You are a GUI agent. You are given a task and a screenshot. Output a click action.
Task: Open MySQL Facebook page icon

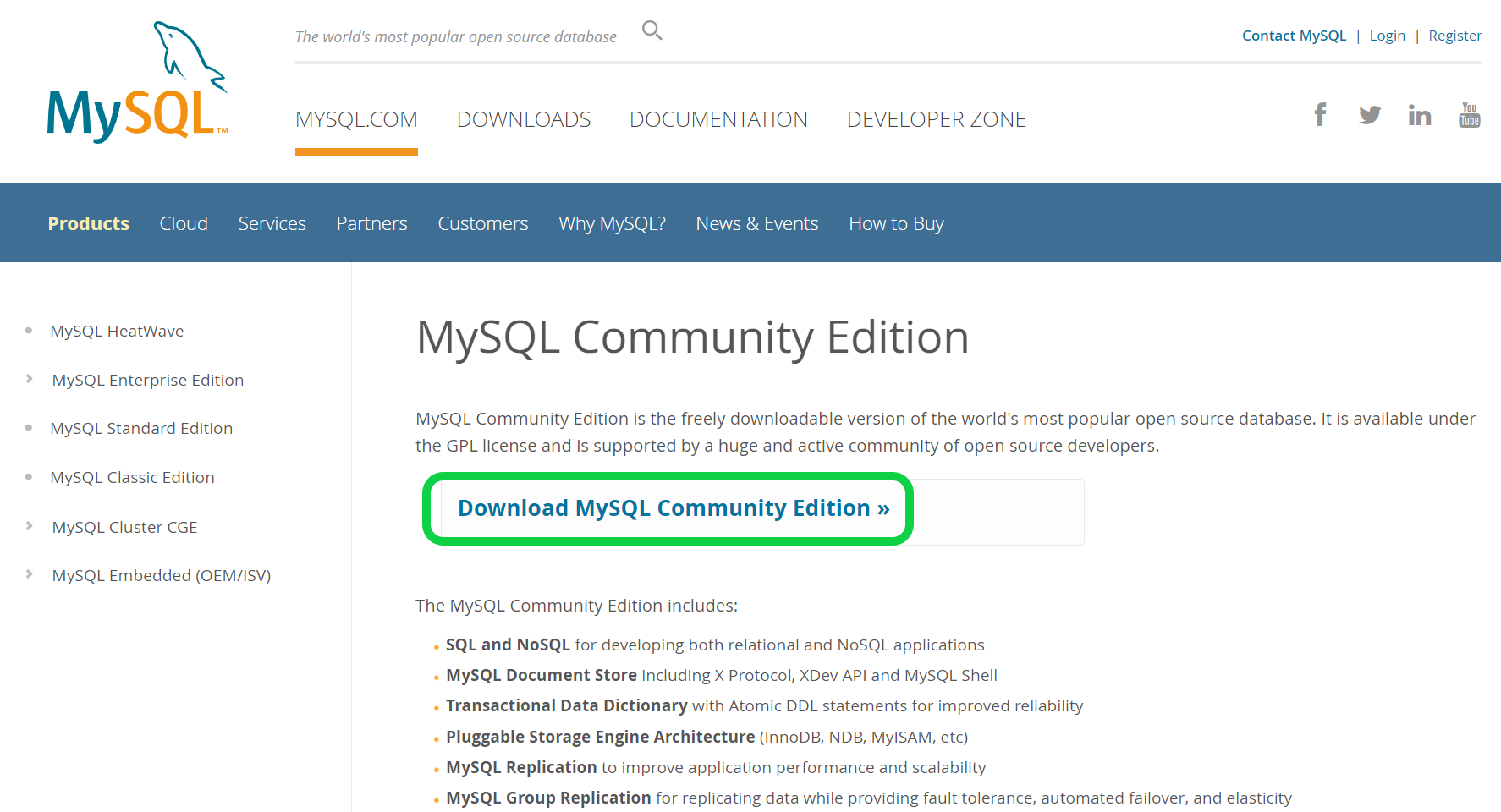pos(1320,114)
